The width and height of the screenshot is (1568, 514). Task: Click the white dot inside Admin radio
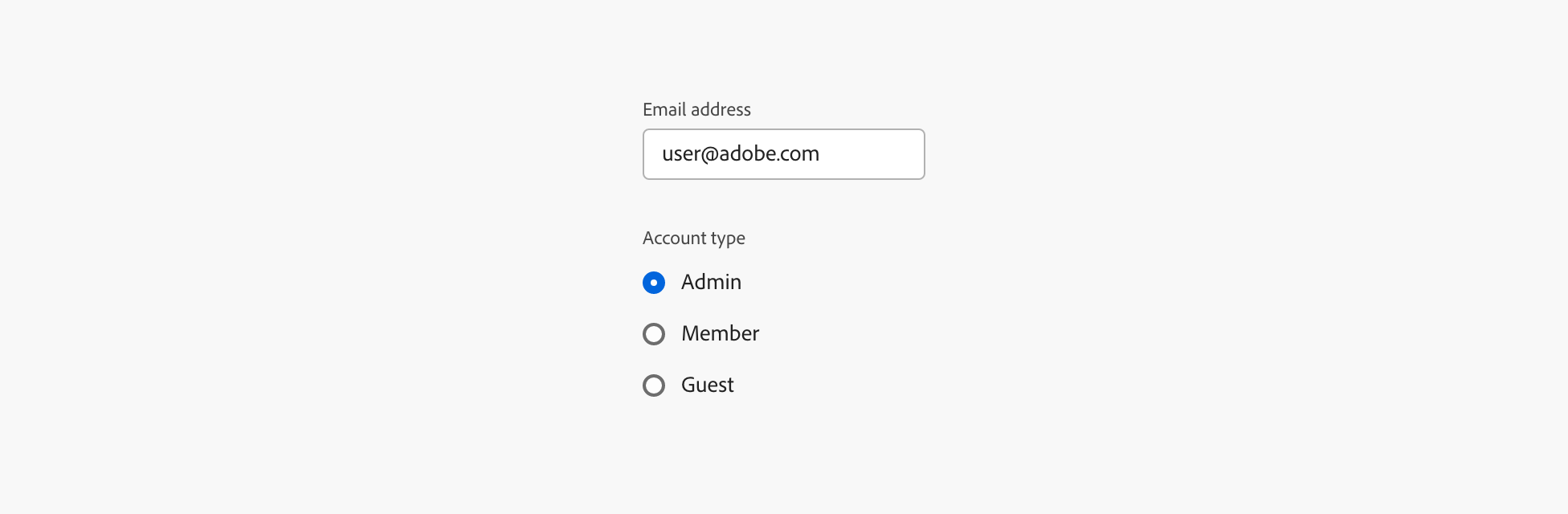click(x=654, y=283)
